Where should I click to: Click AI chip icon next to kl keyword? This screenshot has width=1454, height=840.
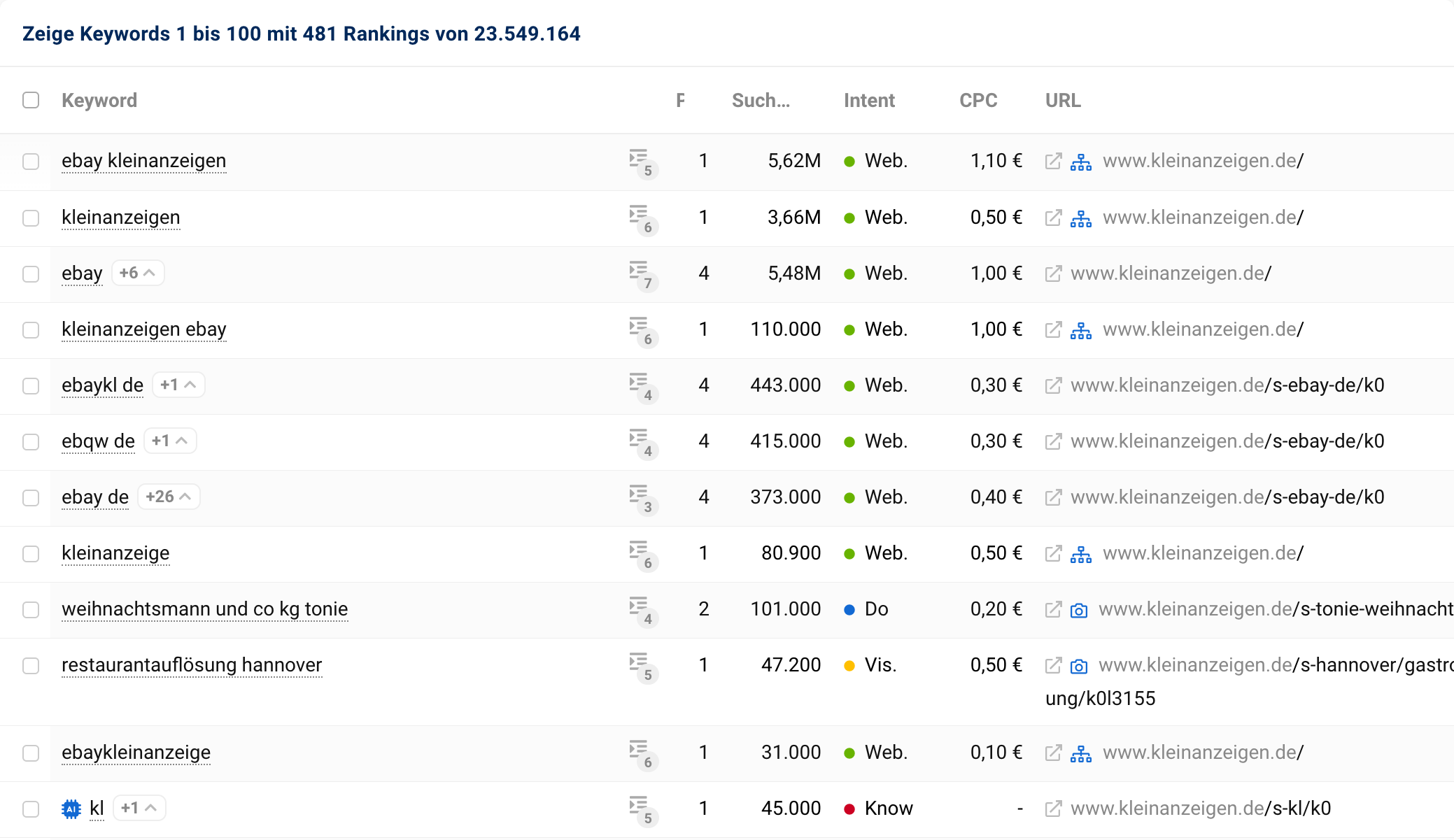pyautogui.click(x=71, y=809)
